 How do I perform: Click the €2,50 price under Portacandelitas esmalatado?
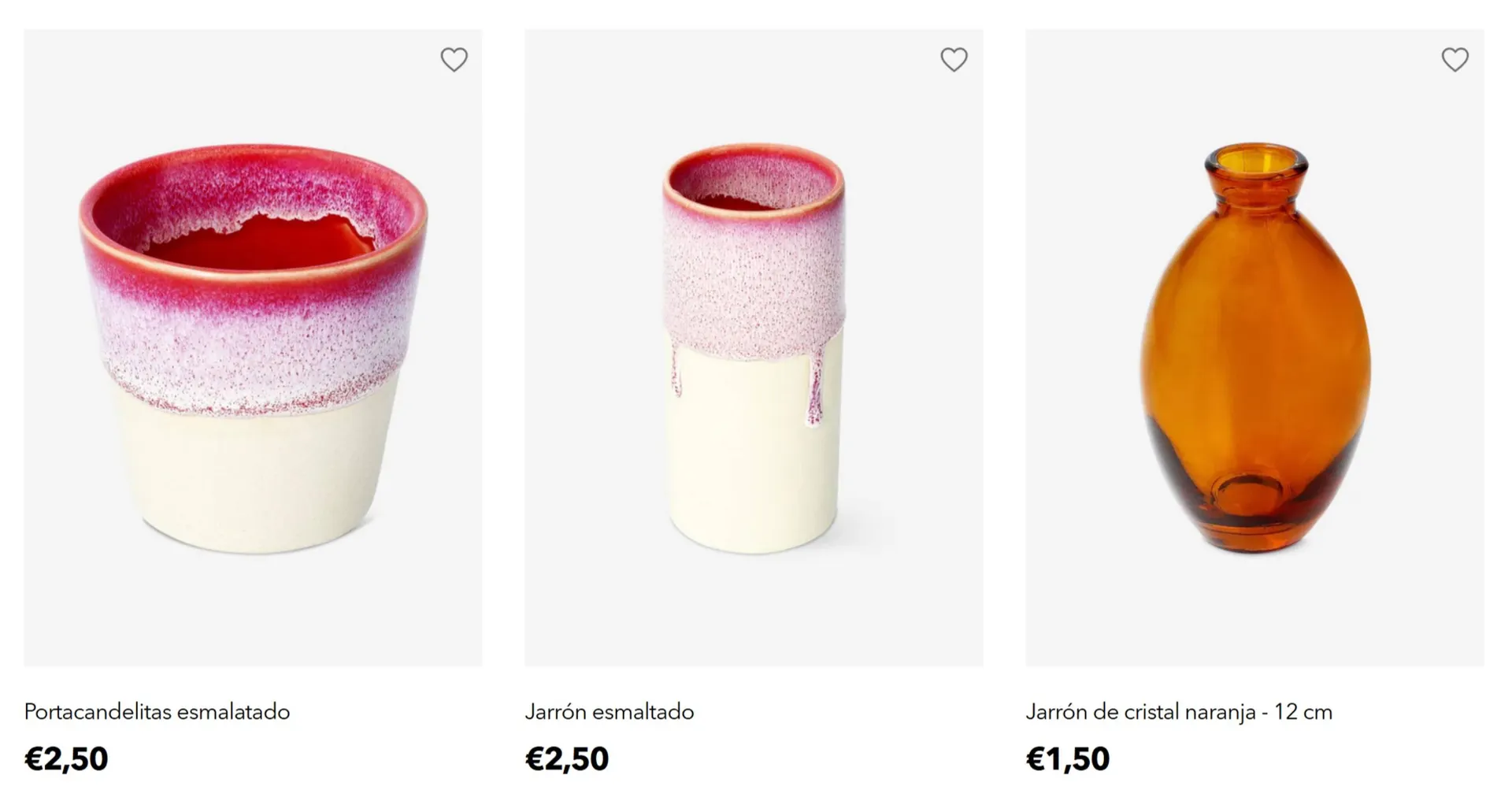[66, 759]
